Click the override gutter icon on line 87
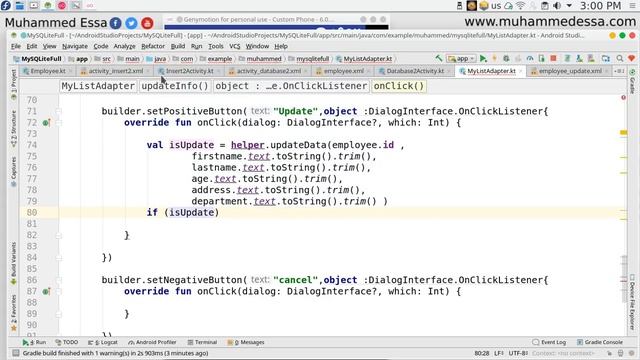The height and width of the screenshot is (360, 640). click(46, 291)
